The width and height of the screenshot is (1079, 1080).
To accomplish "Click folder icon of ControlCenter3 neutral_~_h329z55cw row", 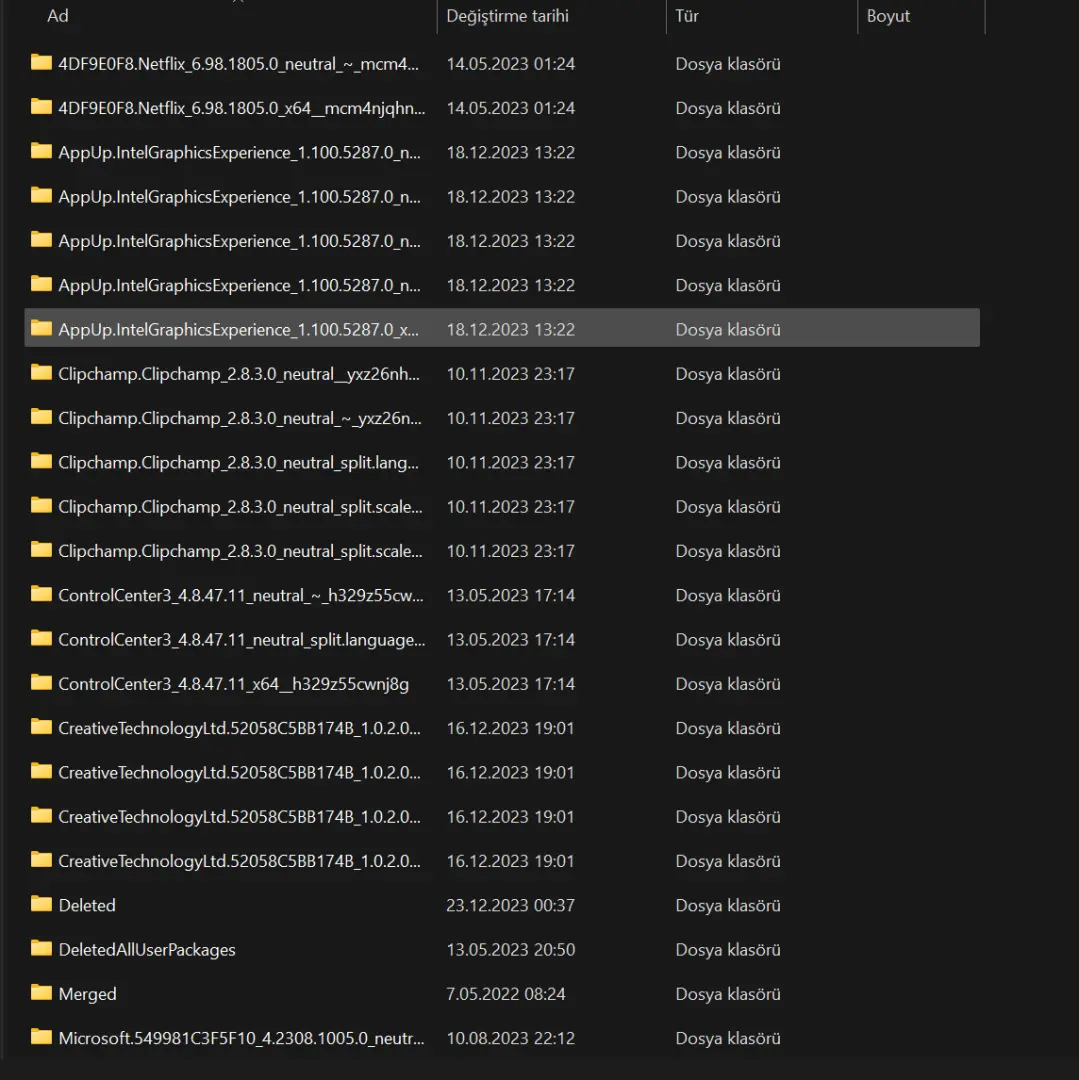I will [41, 594].
